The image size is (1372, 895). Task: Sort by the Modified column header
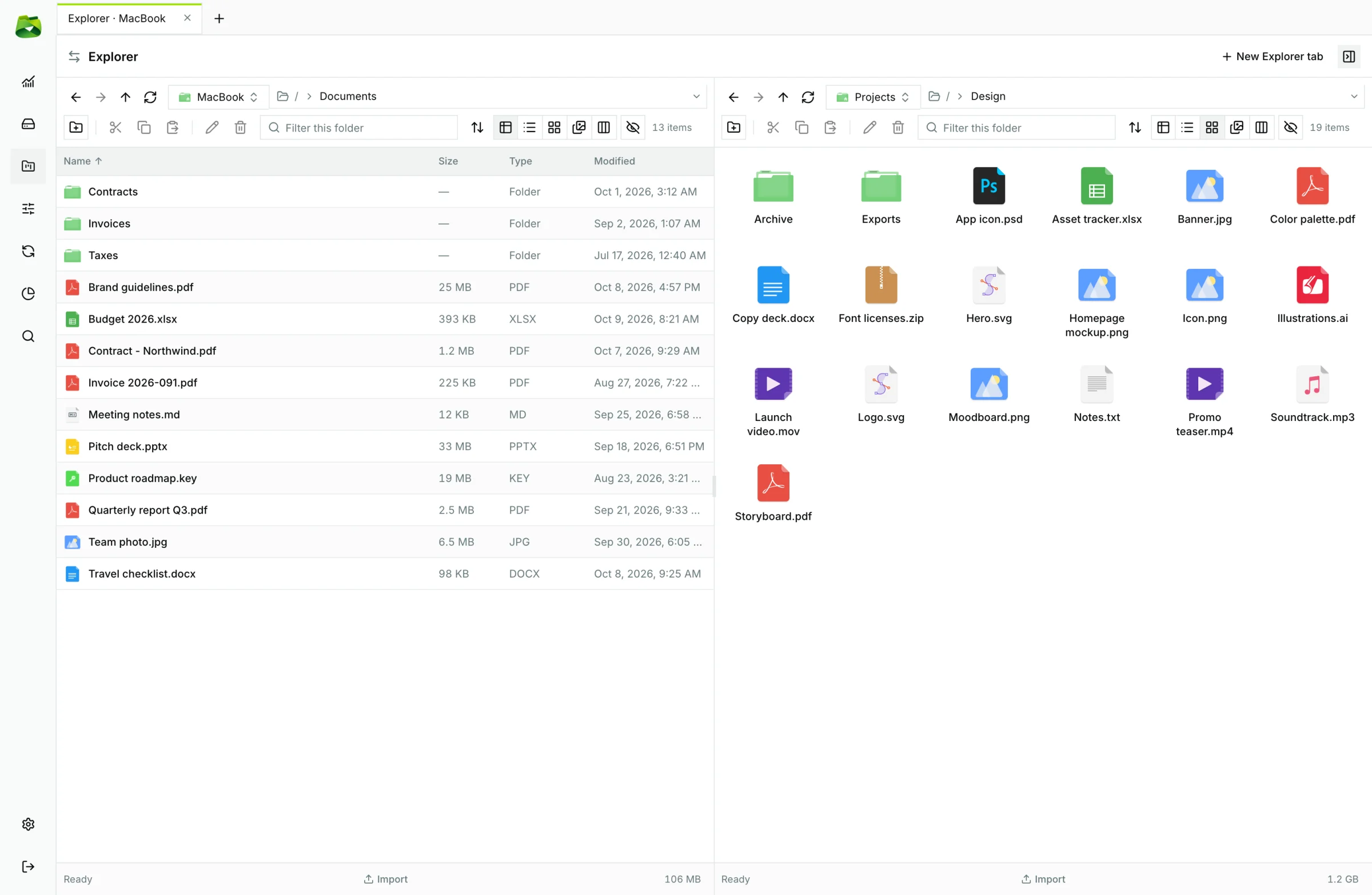[x=615, y=161]
